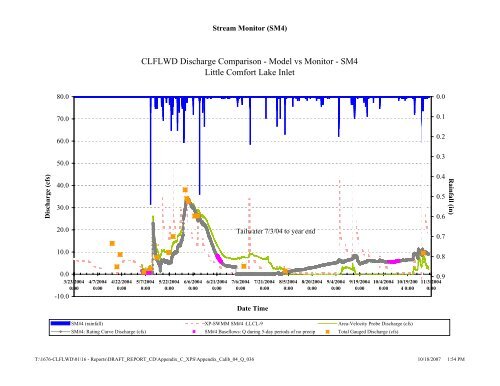
Task: Click the magenta baseflow segment in late June
Action: 219,259
